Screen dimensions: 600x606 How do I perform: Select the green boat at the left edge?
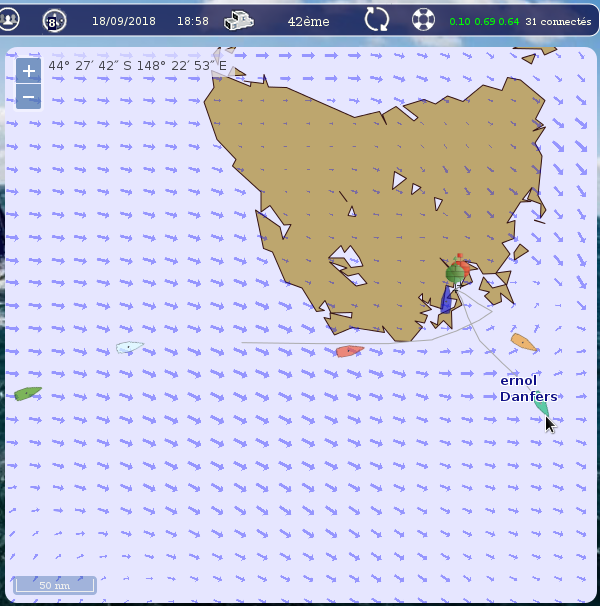[x=28, y=393]
